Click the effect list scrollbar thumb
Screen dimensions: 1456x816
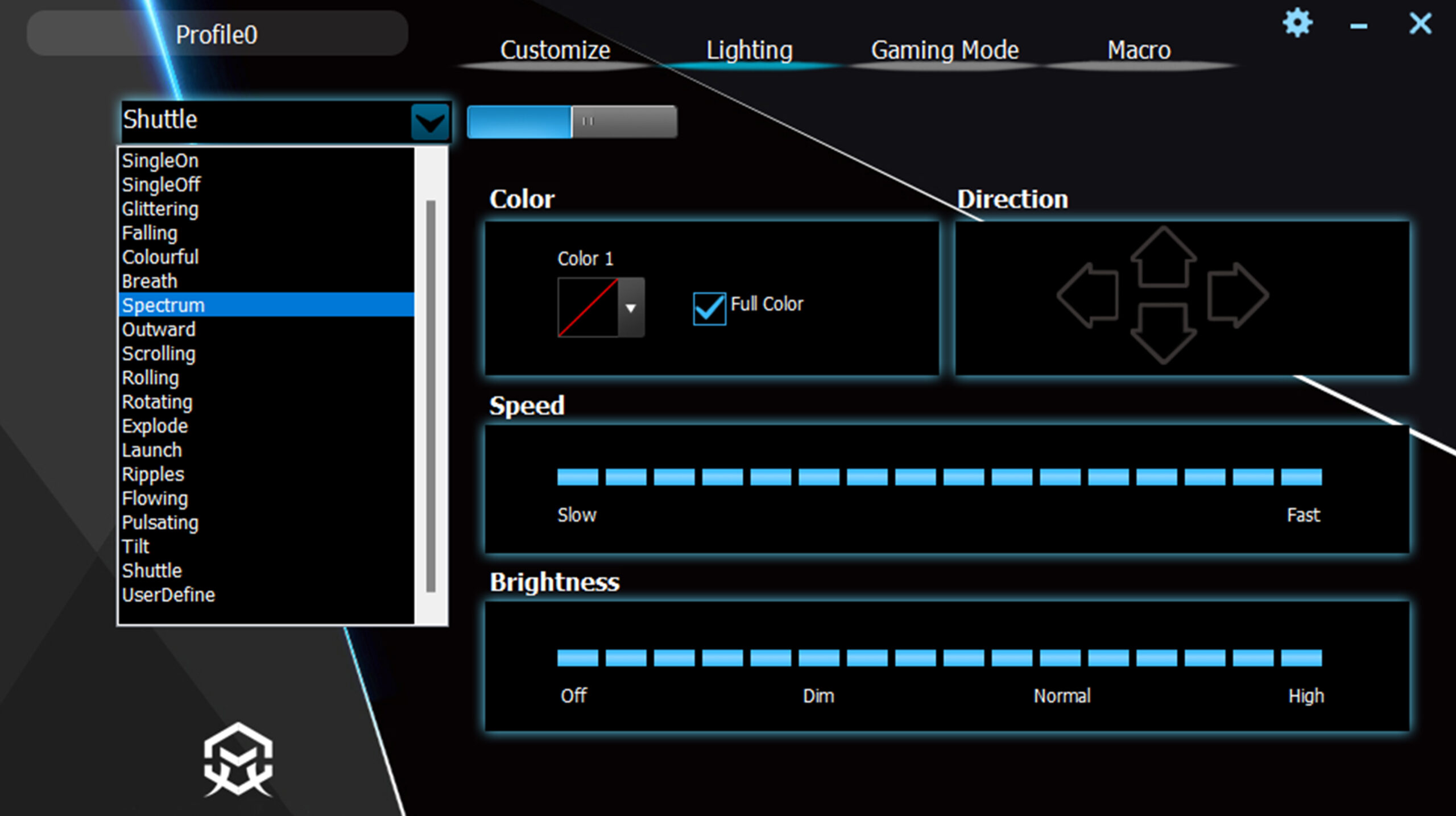[x=431, y=396]
